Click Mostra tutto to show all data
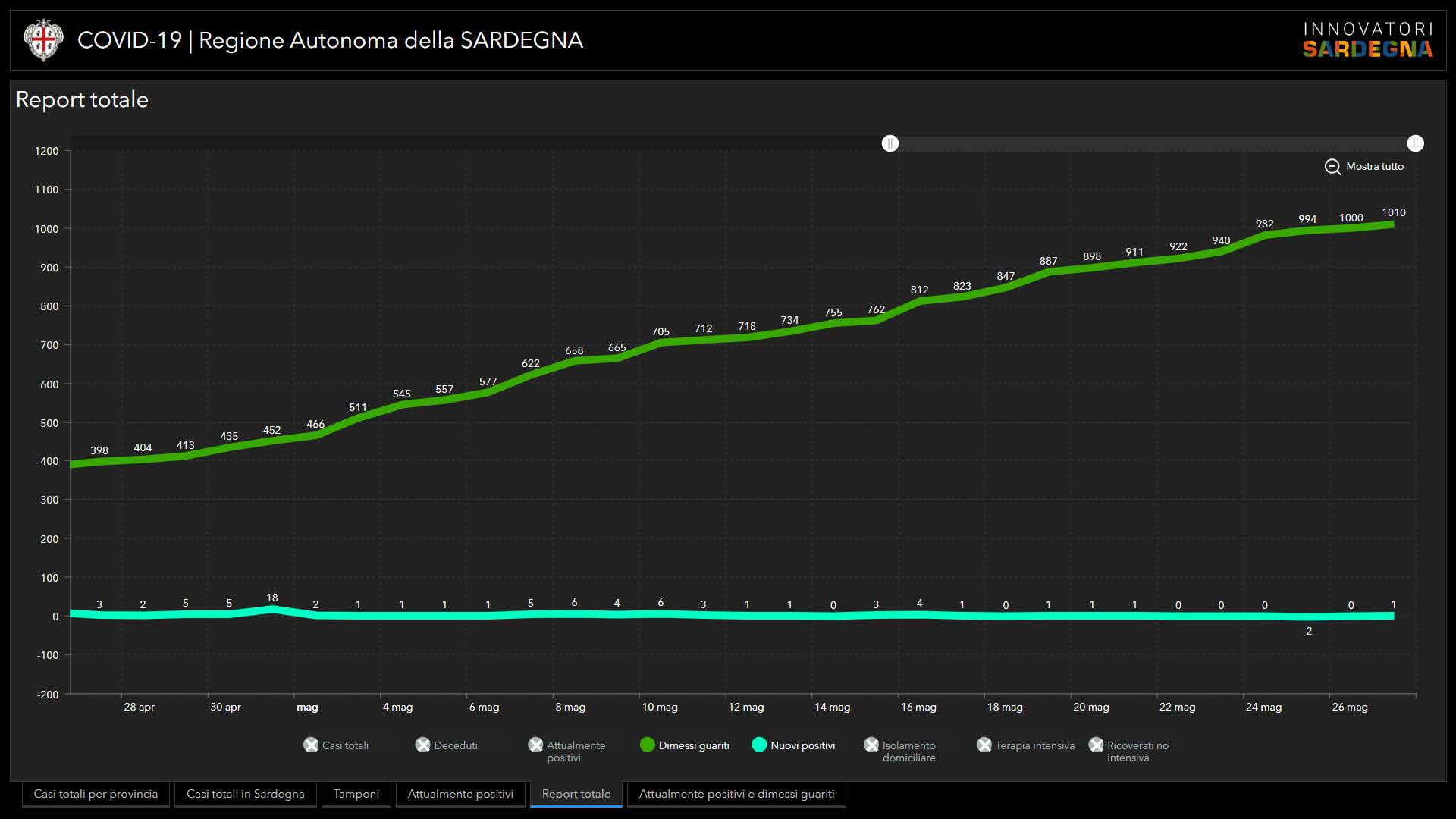The width and height of the screenshot is (1456, 819). coord(1374,167)
